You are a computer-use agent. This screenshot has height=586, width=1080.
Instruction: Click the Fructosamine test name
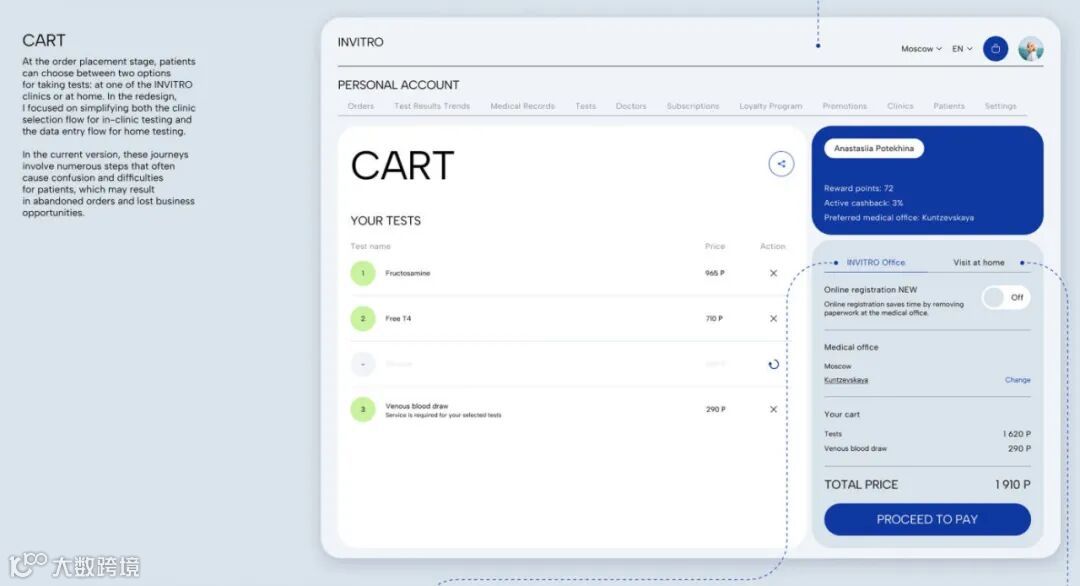pos(408,273)
